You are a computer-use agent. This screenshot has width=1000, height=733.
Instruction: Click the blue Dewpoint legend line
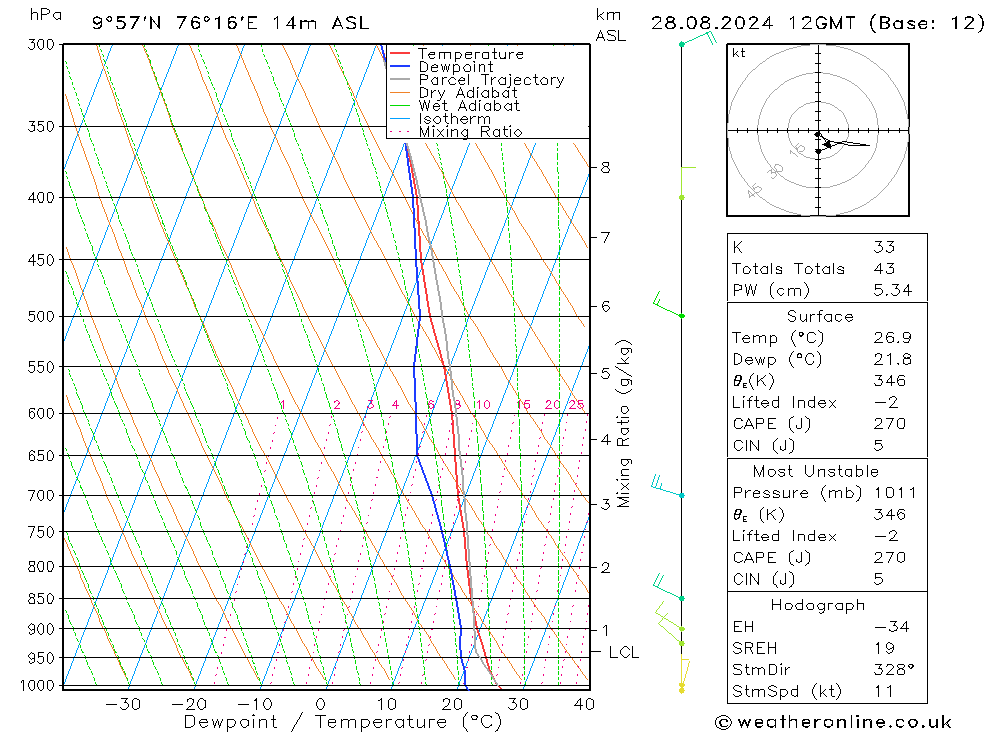click(x=399, y=66)
